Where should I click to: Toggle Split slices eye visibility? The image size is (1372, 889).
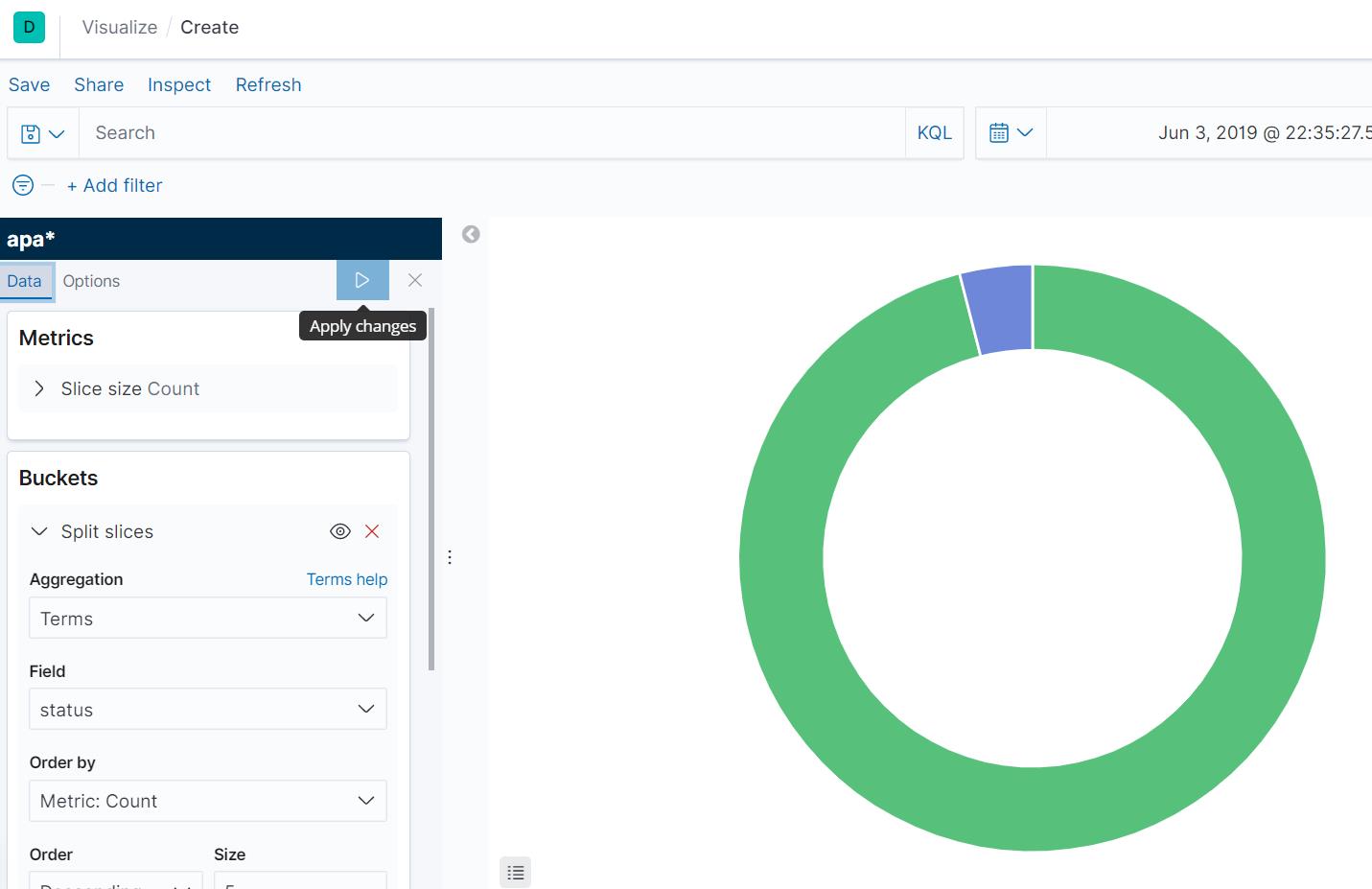340,531
